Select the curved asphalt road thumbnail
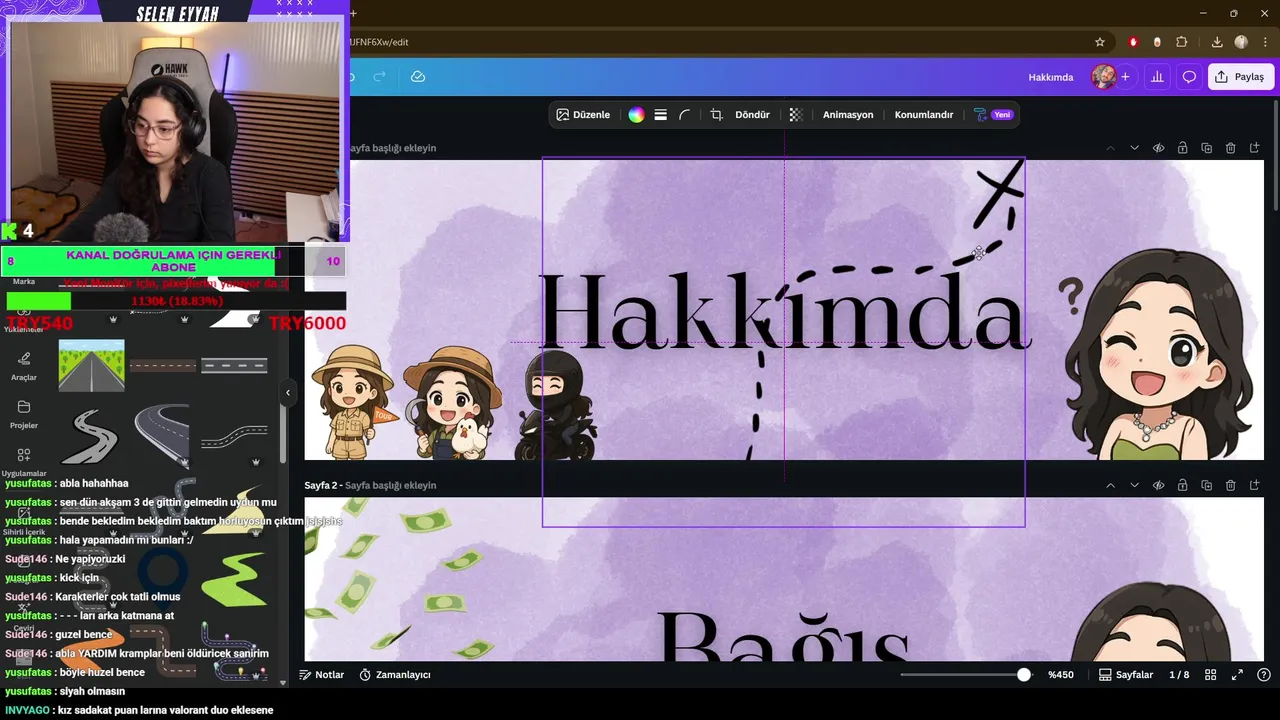1280x720 pixels. coord(162,435)
